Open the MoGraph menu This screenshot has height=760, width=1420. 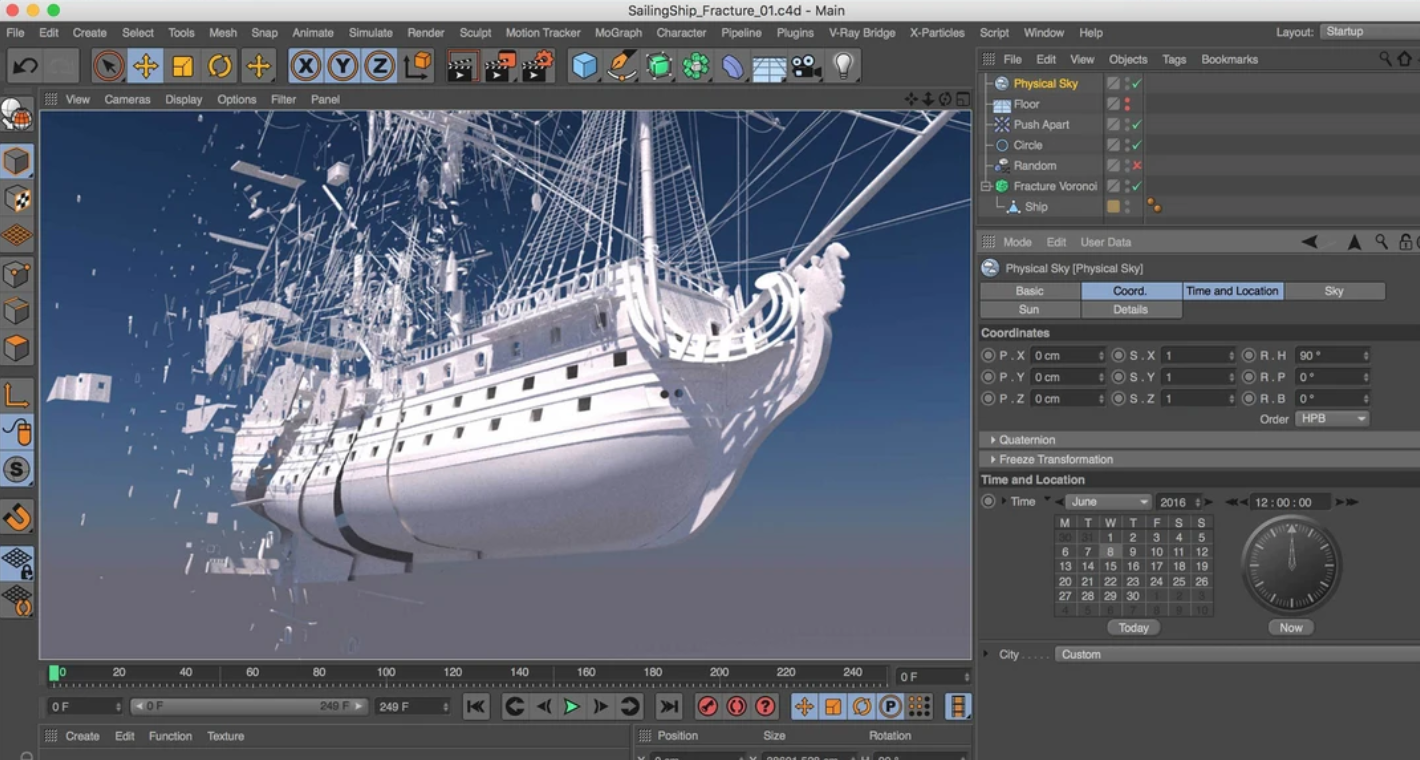[x=618, y=33]
